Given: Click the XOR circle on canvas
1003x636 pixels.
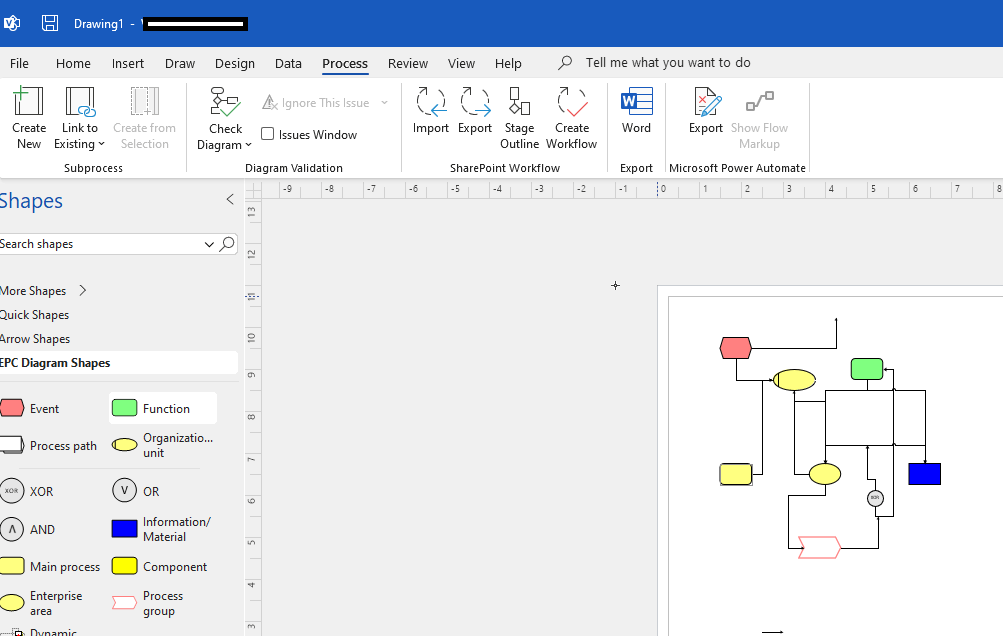Looking at the screenshot, I should [875, 498].
